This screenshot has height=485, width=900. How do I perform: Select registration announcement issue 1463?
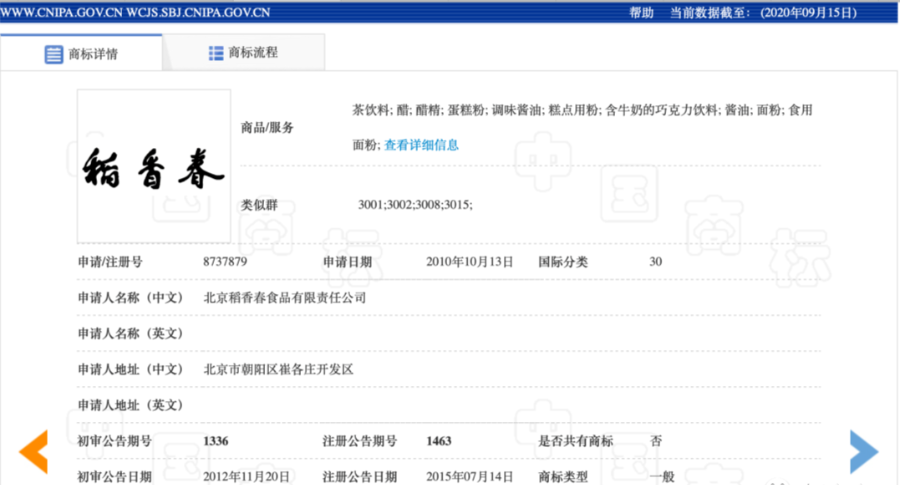(x=439, y=441)
